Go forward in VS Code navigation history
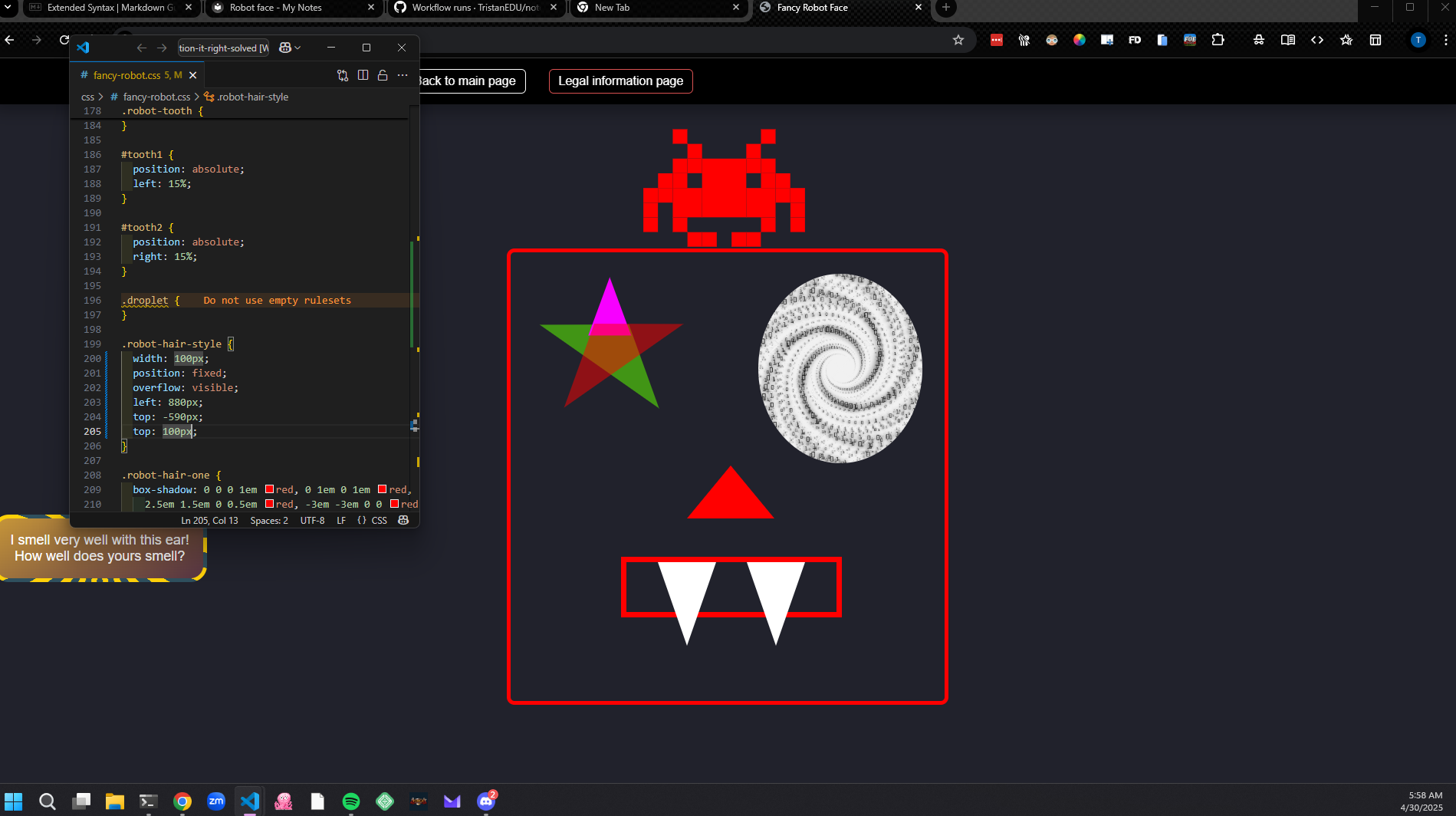 162,48
